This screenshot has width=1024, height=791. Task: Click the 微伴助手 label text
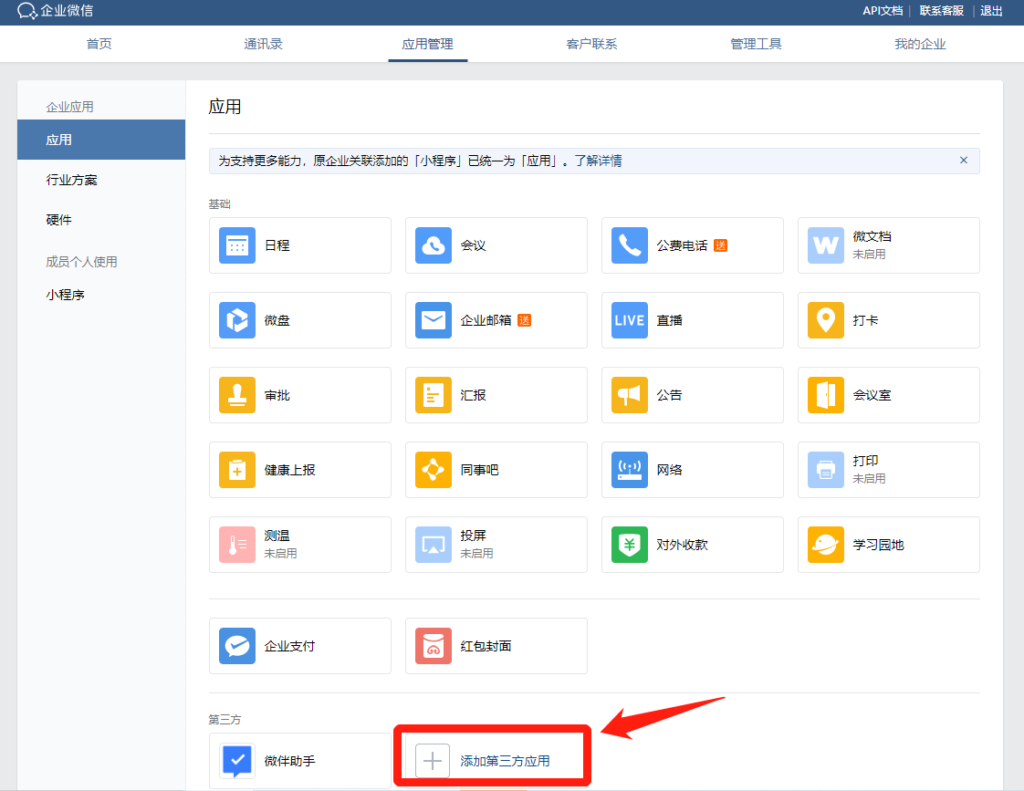(x=289, y=761)
